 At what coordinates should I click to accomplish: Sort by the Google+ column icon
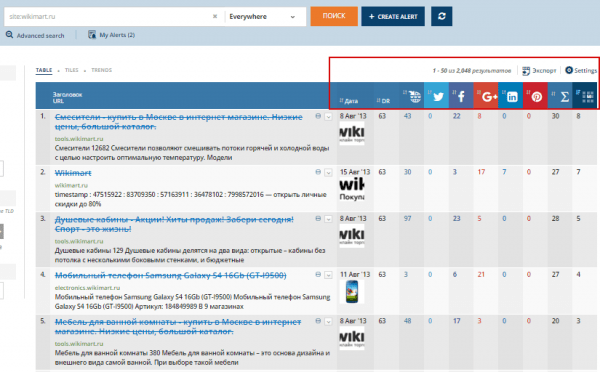pyautogui.click(x=486, y=96)
